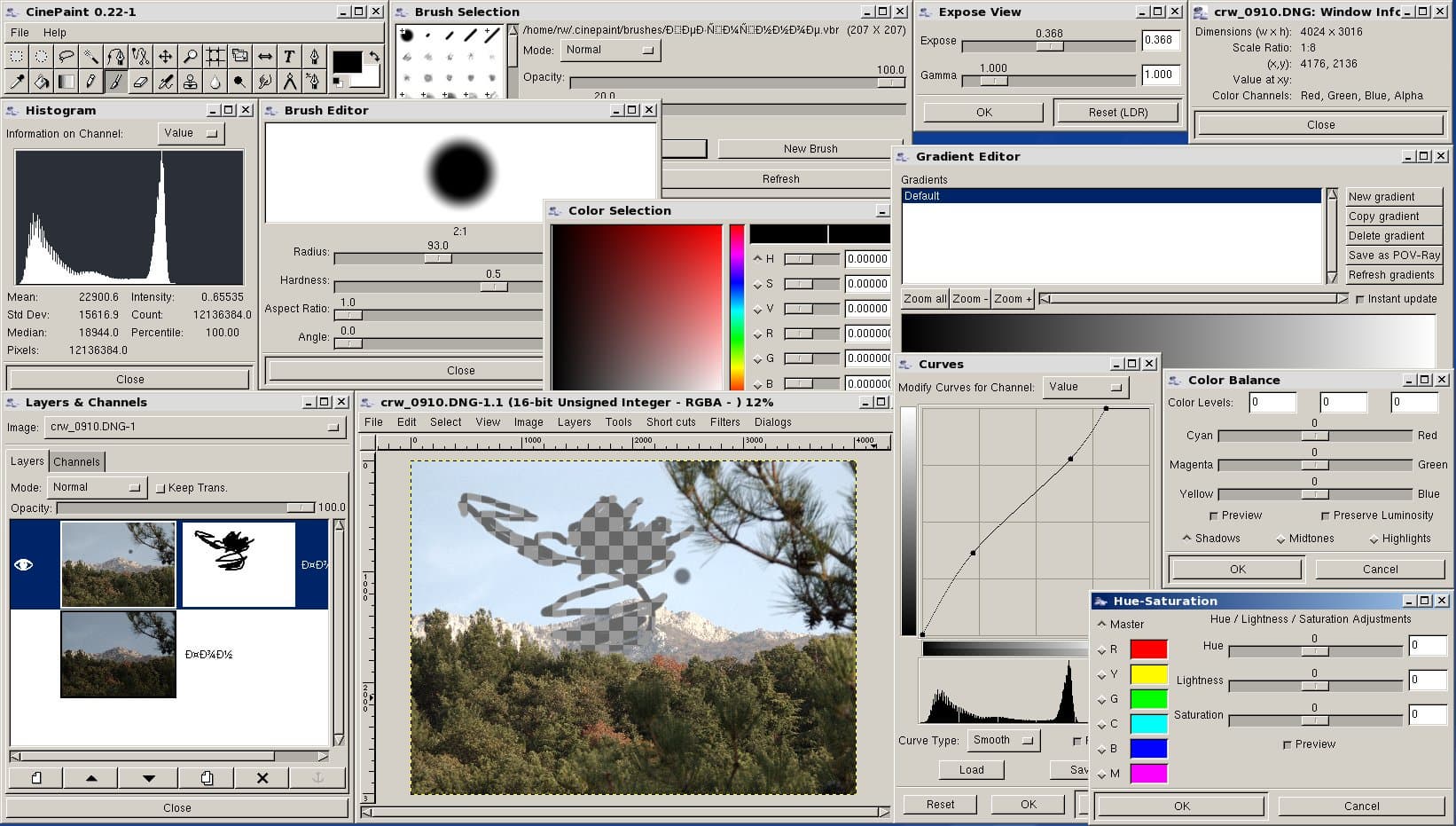This screenshot has height=826, width=1456.
Task: Open the Image selector crw_0910.DNG-1 dropdown
Action: [x=195, y=427]
